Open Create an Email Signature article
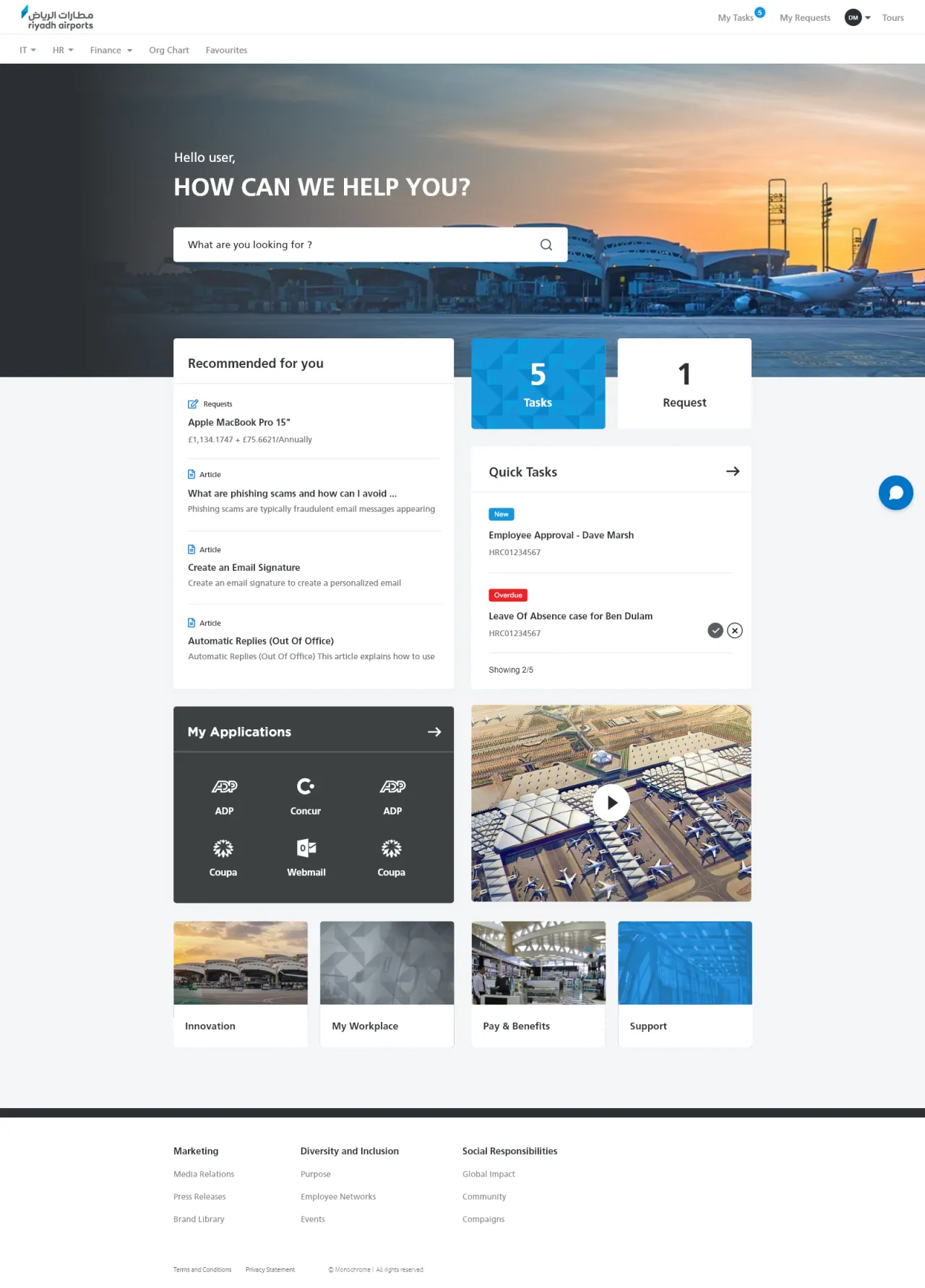The image size is (925, 1288). coord(244,568)
